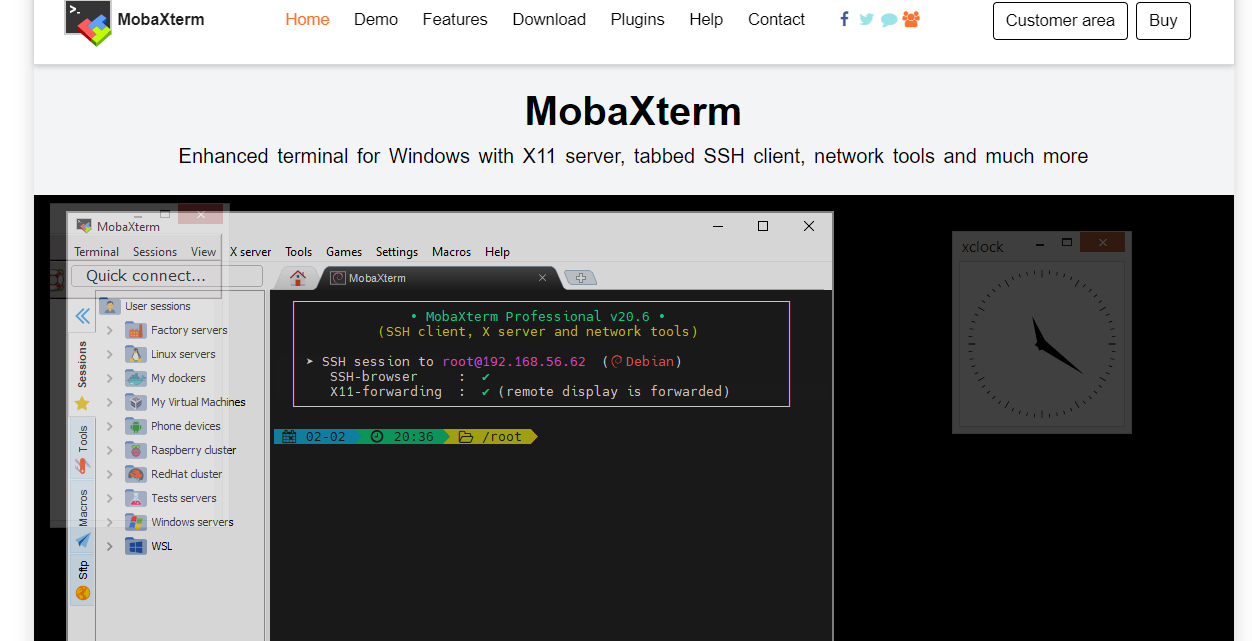
Task: Click the Debian swirl icon in MobaXterm tab
Action: pos(338,278)
